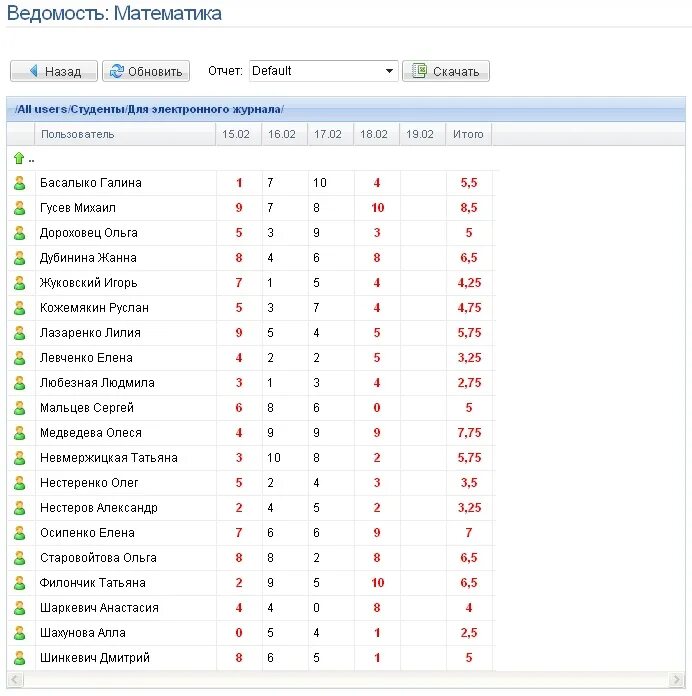Select the name Басалыко Галина
The height and width of the screenshot is (696, 692).
pos(91,183)
